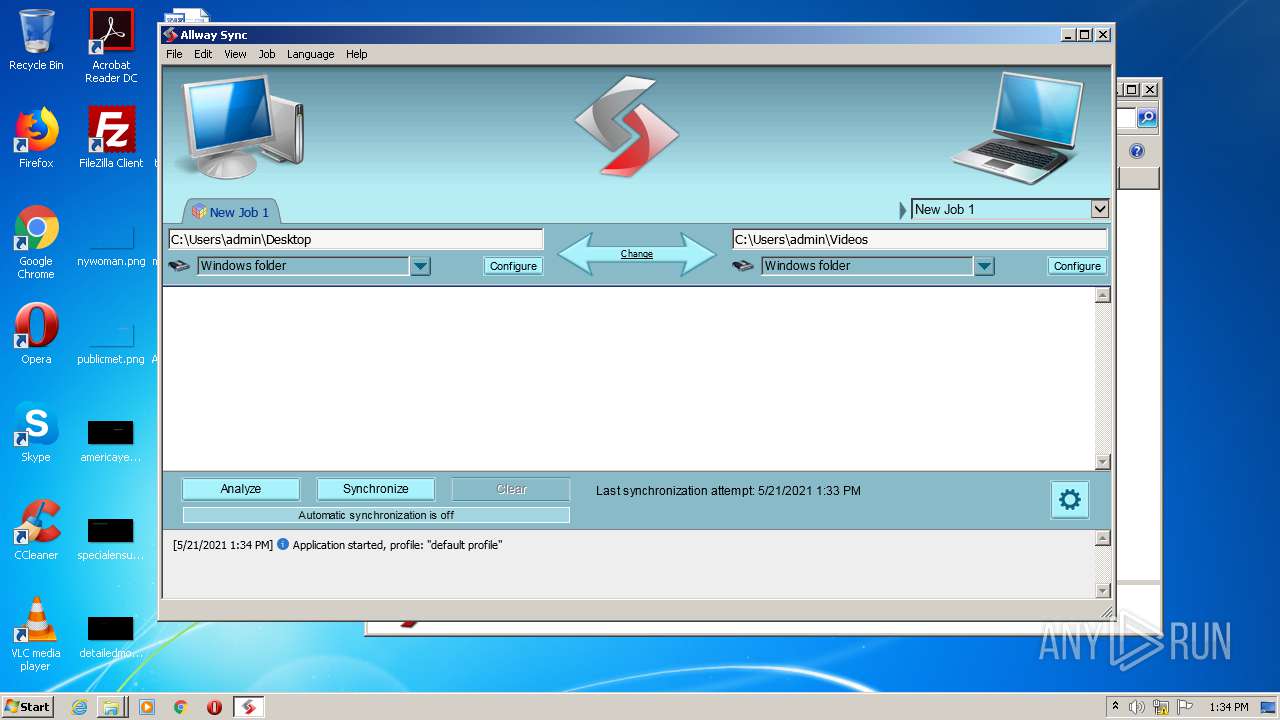
Task: Click the search icon in background window
Action: coord(1147,118)
